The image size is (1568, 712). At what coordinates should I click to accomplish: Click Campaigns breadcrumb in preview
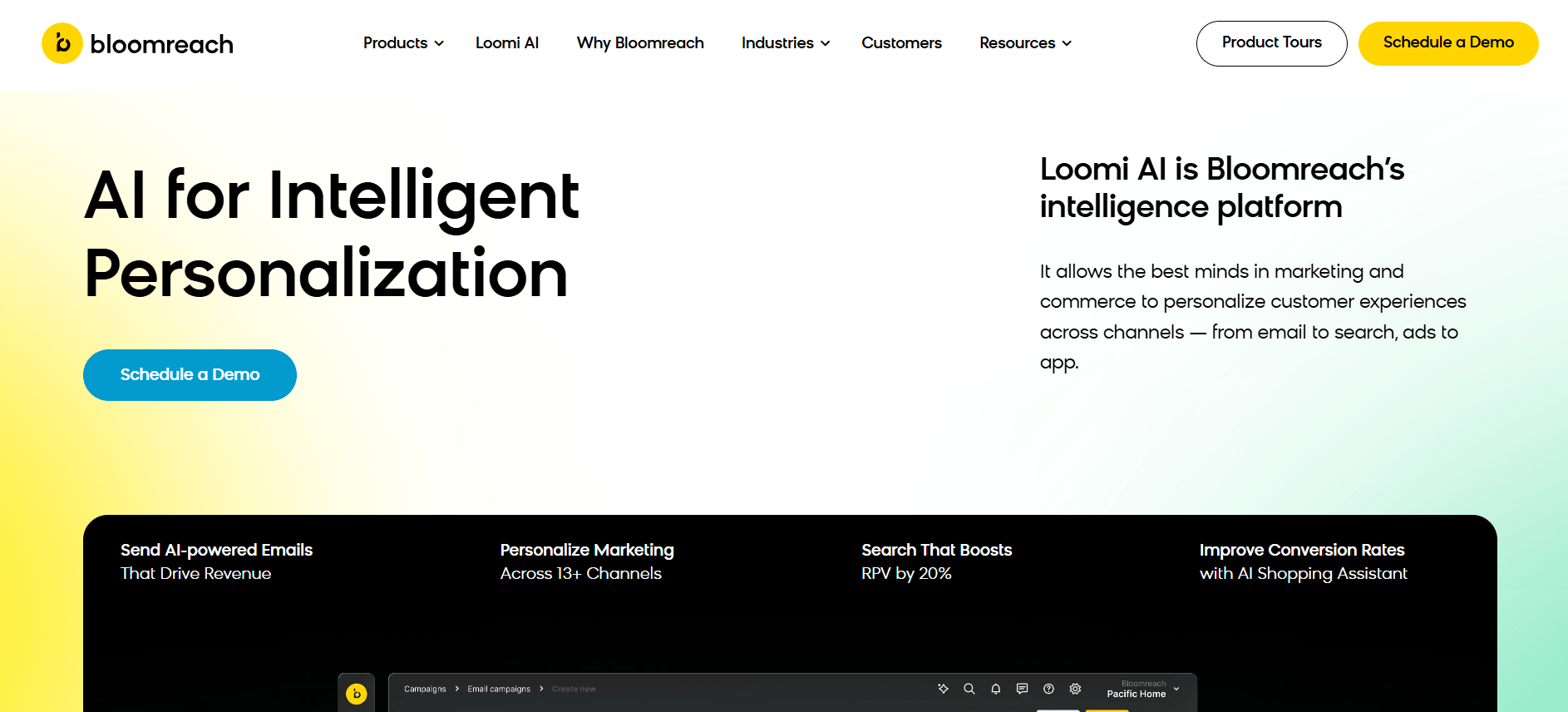click(425, 689)
